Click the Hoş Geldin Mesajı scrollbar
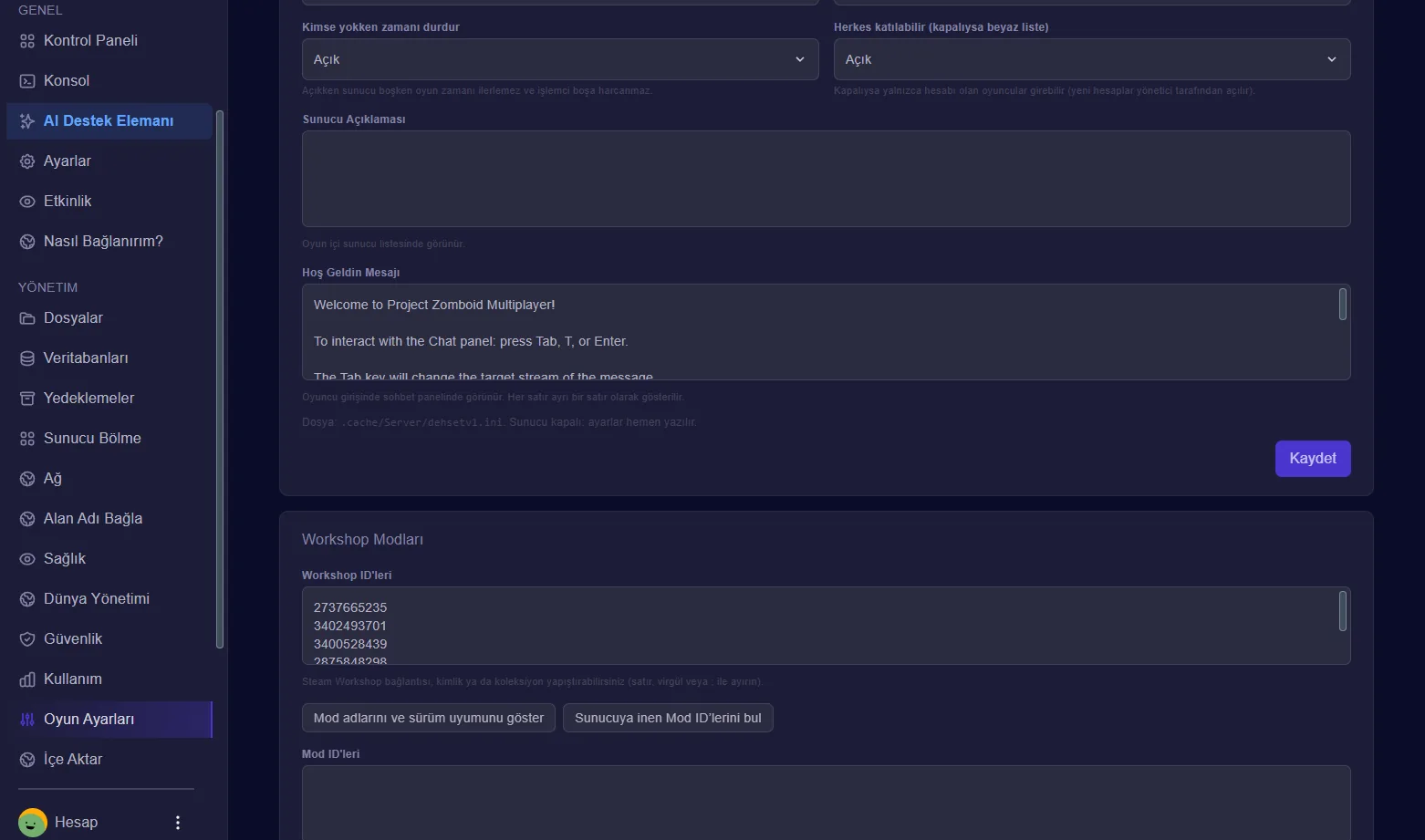Screen dimensions: 1425x840 pos(1342,305)
